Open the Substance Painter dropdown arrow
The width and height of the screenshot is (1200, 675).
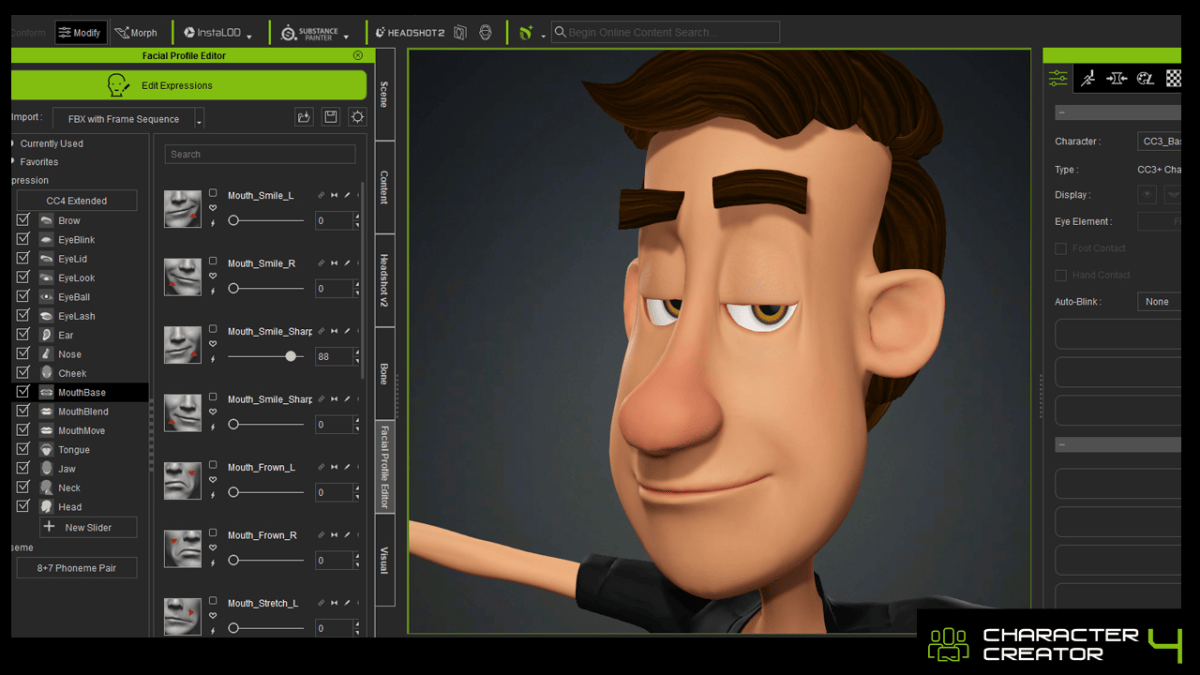pyautogui.click(x=346, y=36)
